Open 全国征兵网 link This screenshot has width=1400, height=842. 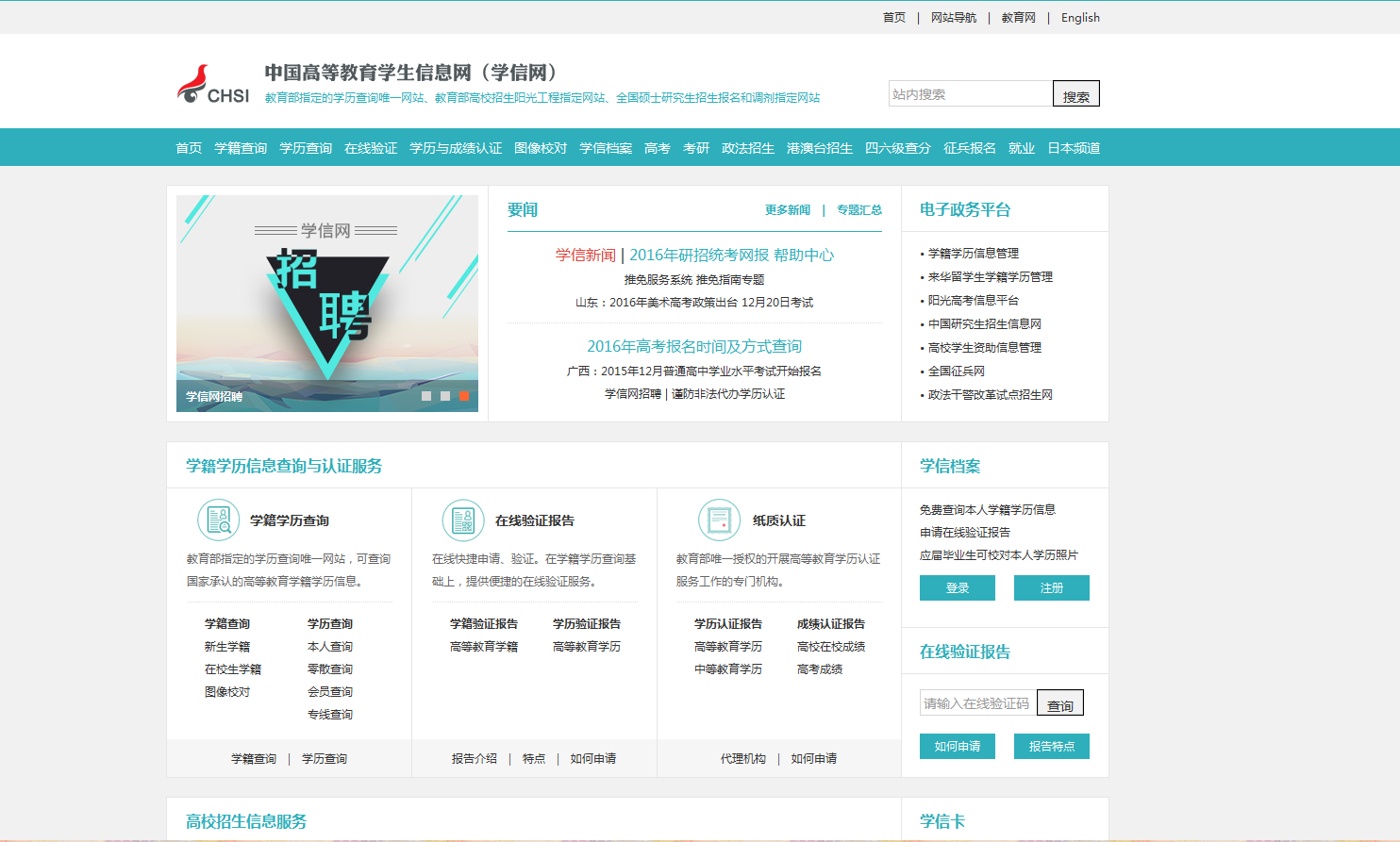click(x=957, y=371)
